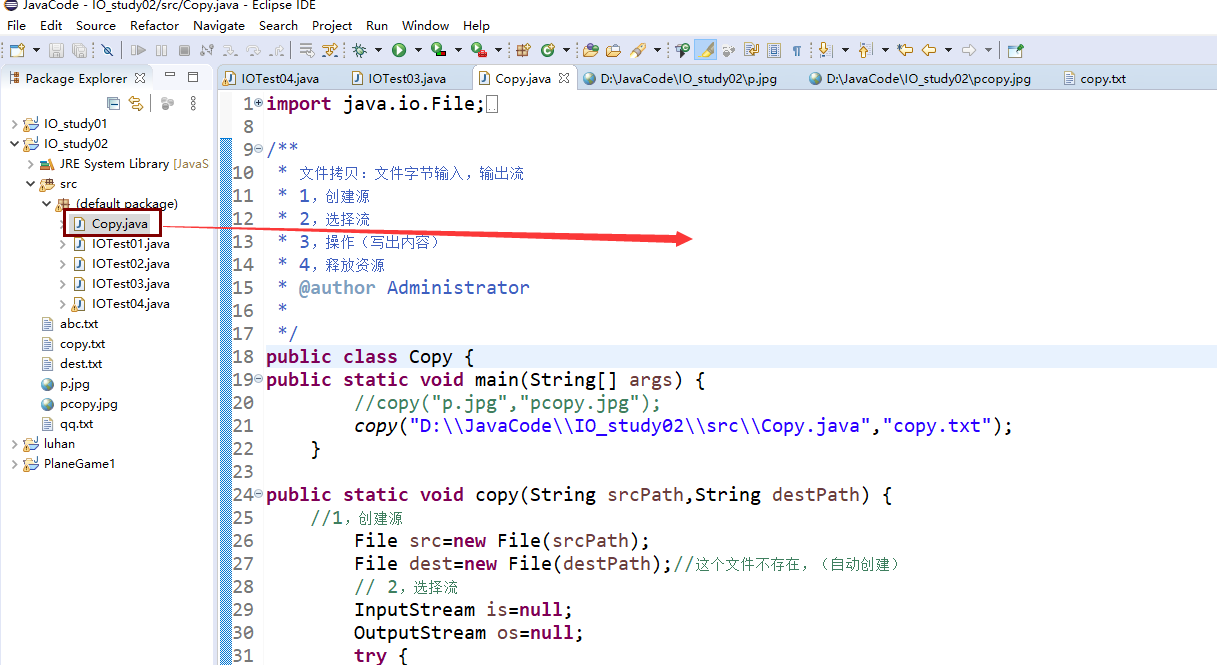The height and width of the screenshot is (665, 1217).
Task: Toggle Block Selection mode
Action: 774,50
